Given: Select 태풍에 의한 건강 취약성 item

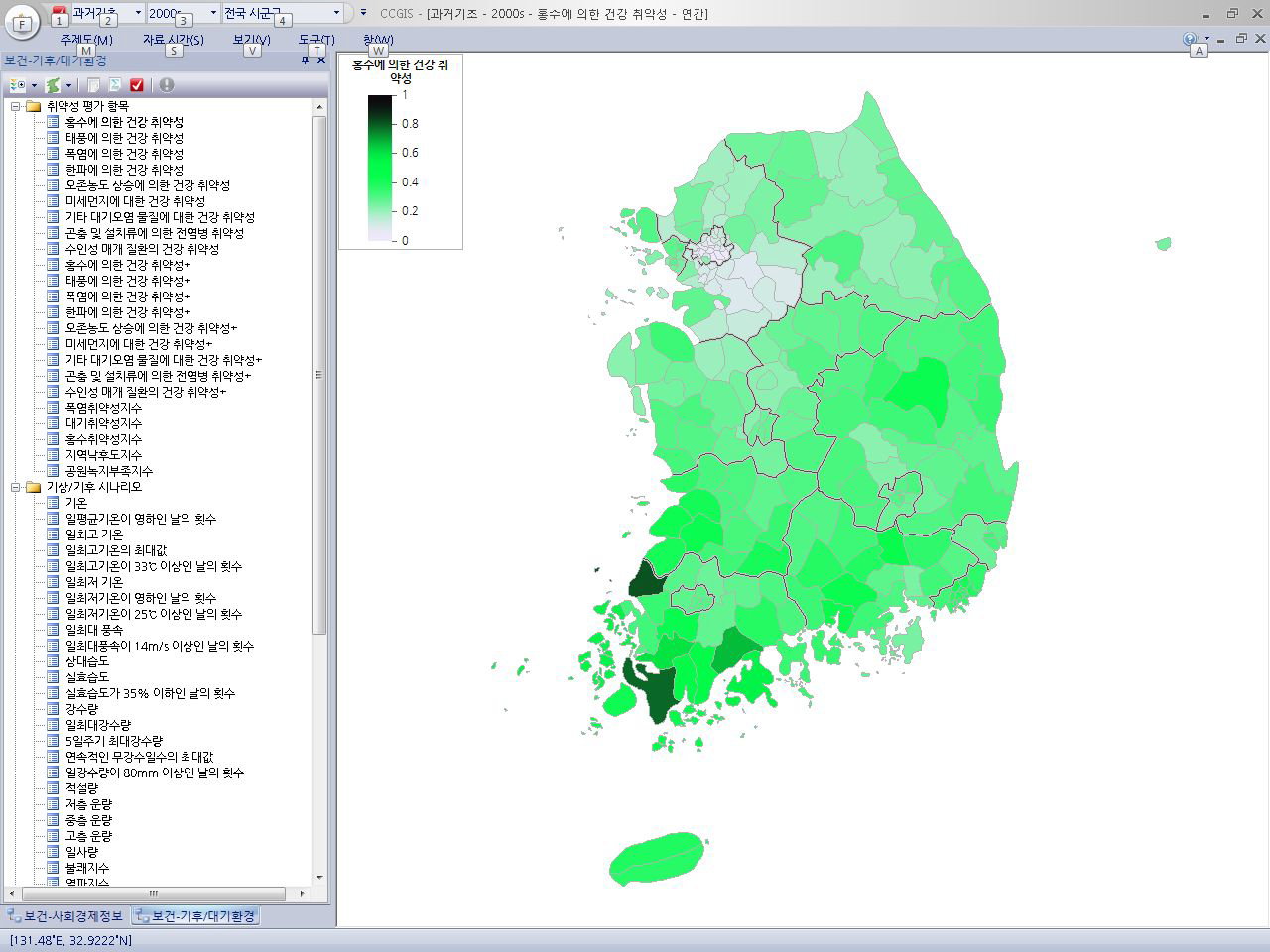Looking at the screenshot, I should pyautogui.click(x=124, y=138).
